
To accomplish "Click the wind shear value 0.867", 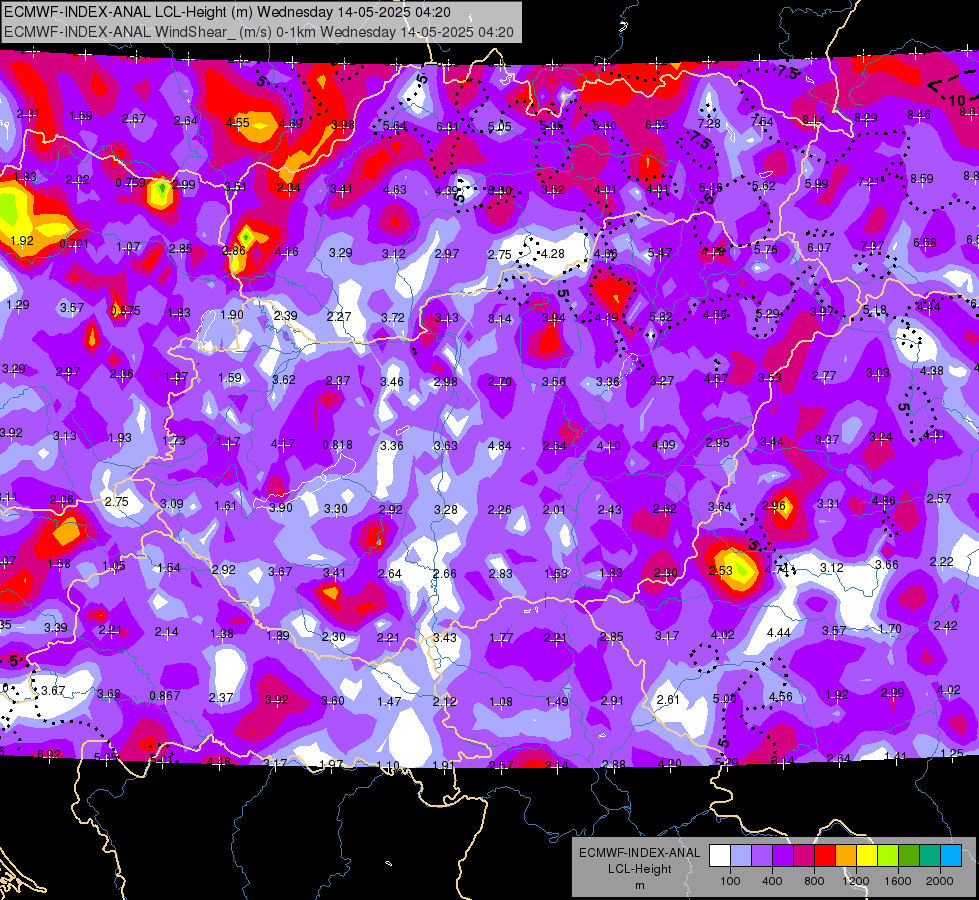I will (165, 695).
